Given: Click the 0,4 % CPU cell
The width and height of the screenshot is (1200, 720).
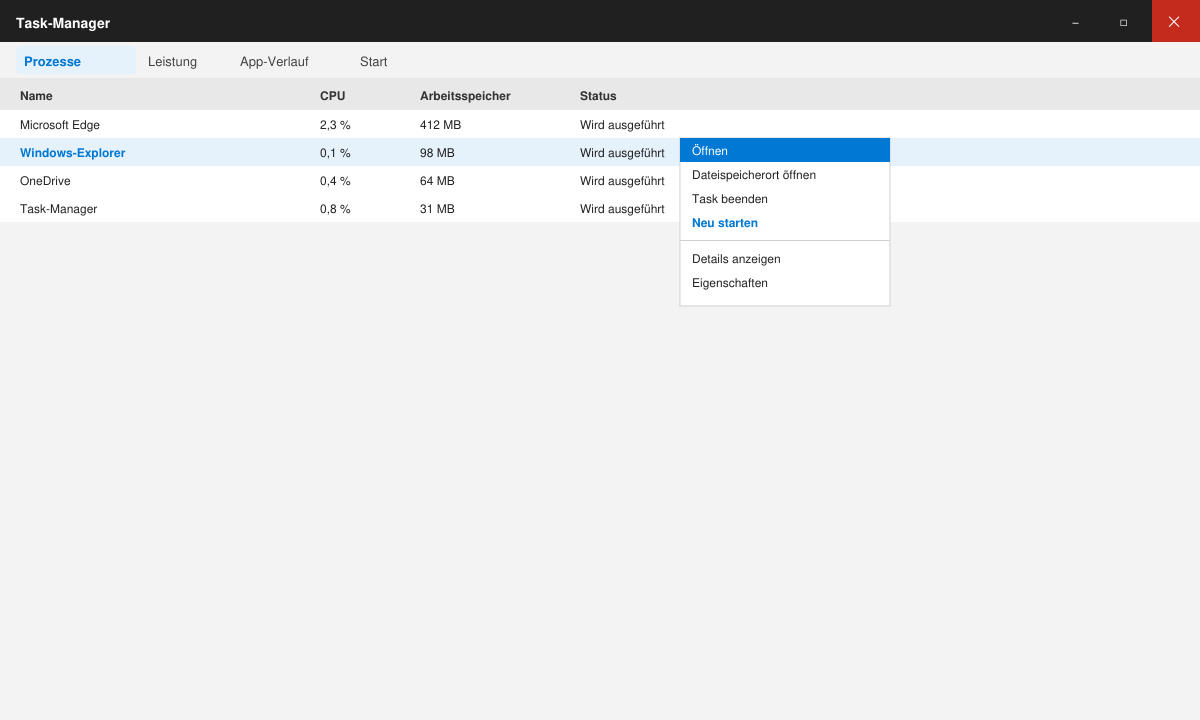Looking at the screenshot, I should (335, 181).
